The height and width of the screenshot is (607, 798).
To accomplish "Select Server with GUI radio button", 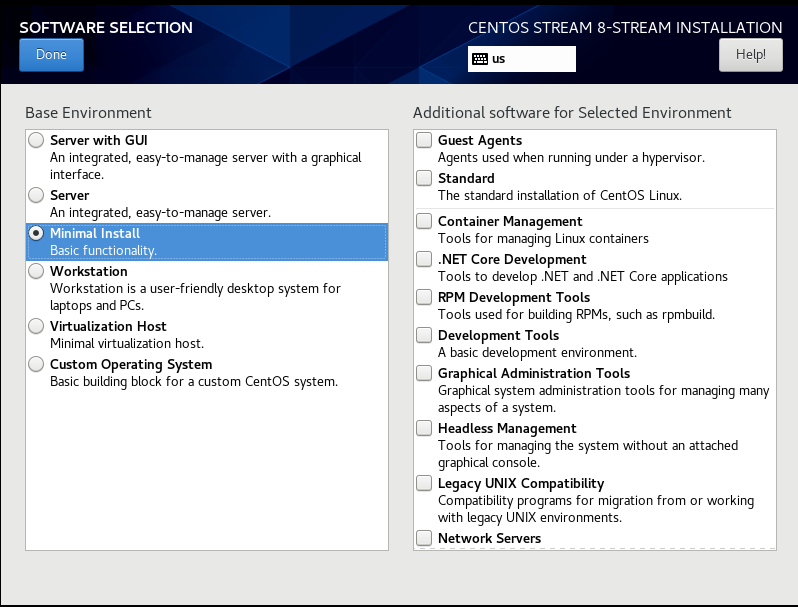I will [x=36, y=140].
